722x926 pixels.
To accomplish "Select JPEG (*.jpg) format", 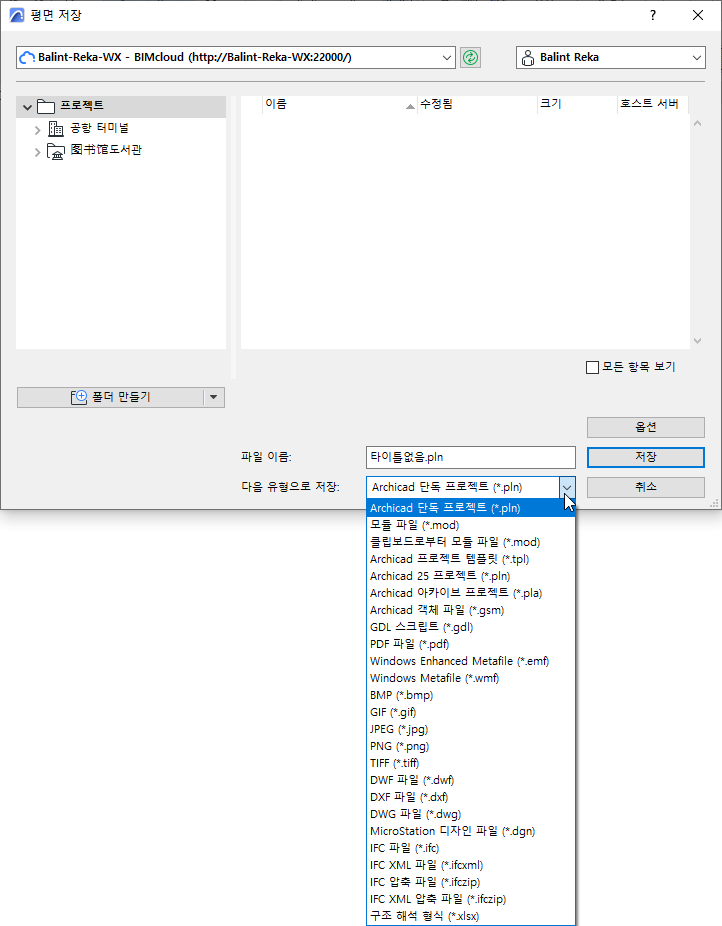I will [471, 729].
